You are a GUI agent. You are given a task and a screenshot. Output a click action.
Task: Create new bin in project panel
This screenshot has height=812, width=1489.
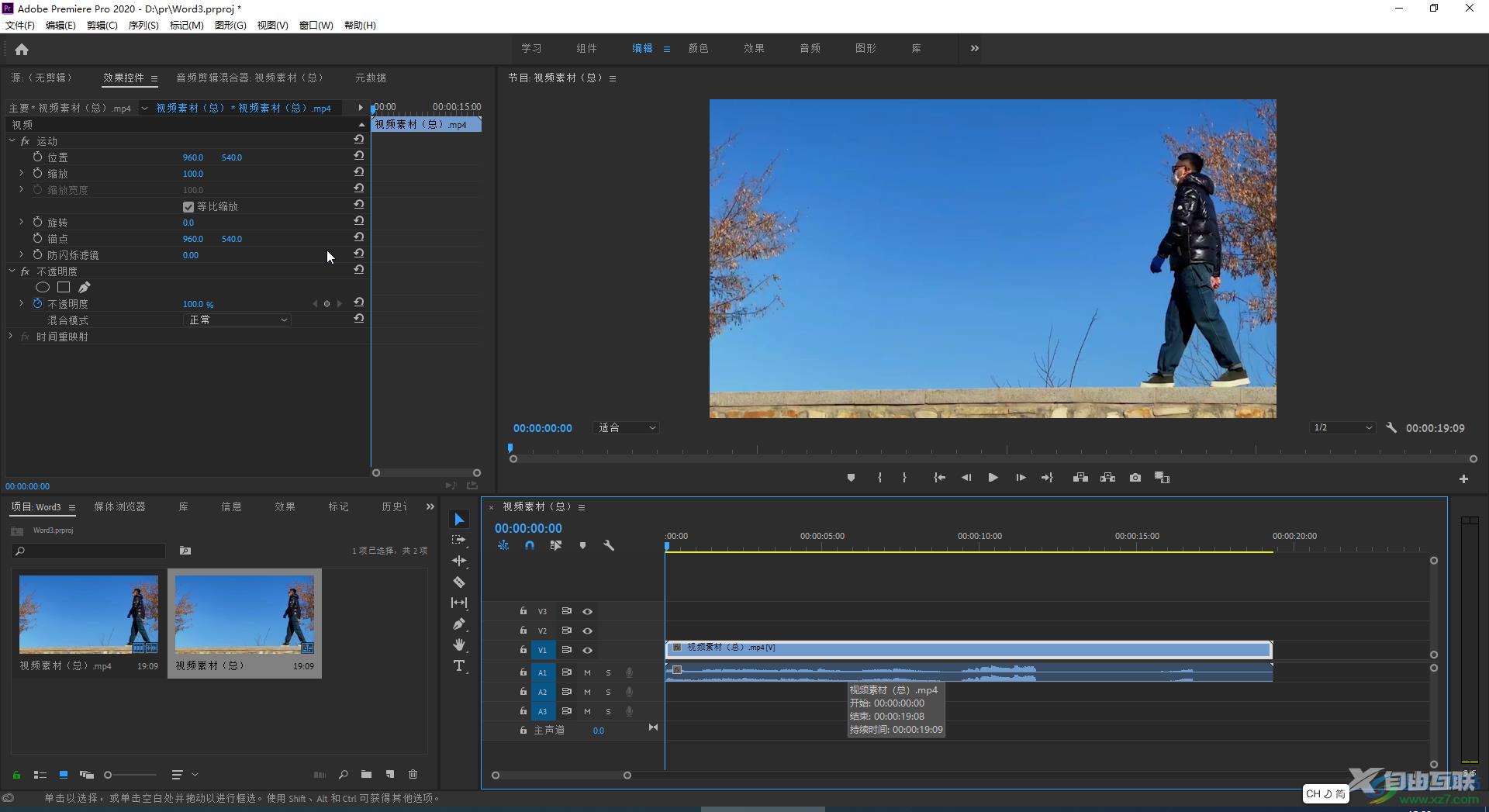(366, 774)
